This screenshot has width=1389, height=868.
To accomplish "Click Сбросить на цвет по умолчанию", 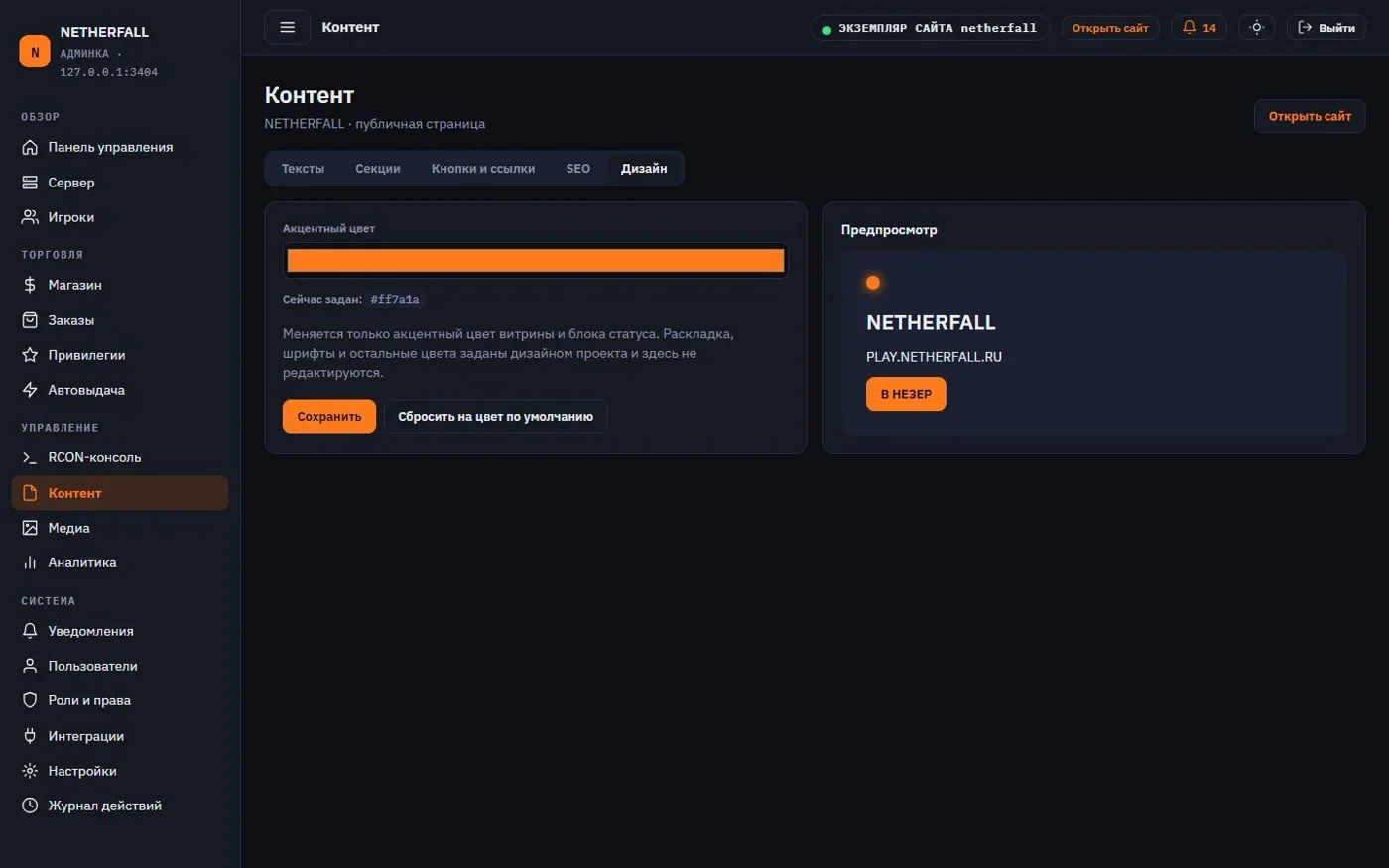I will click(x=495, y=417).
